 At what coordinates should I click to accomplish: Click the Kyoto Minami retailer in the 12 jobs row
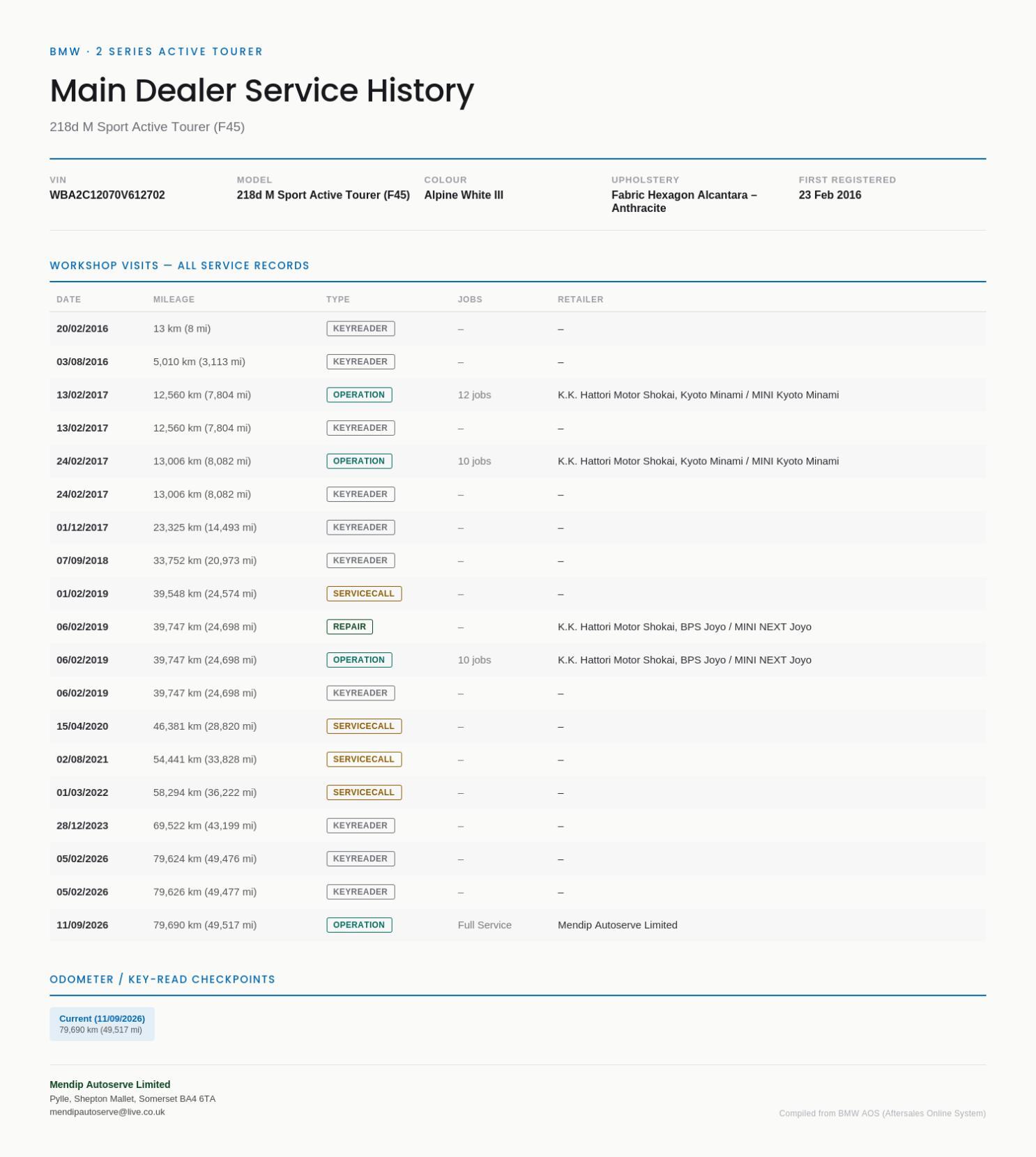click(698, 394)
